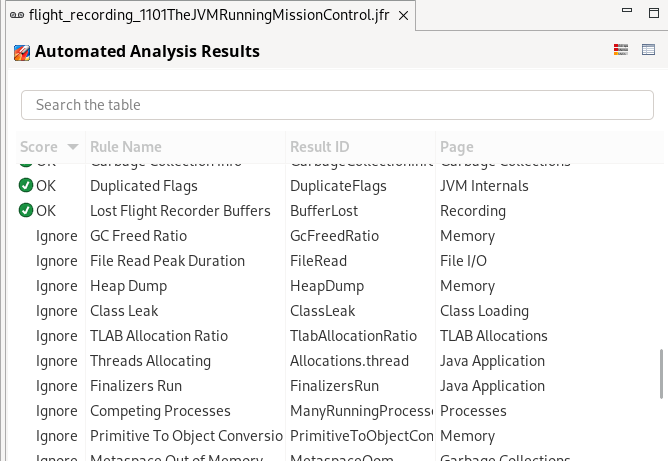Select the TLAB Allocation Ratio row
The height and width of the screenshot is (461, 668).
tap(158, 335)
